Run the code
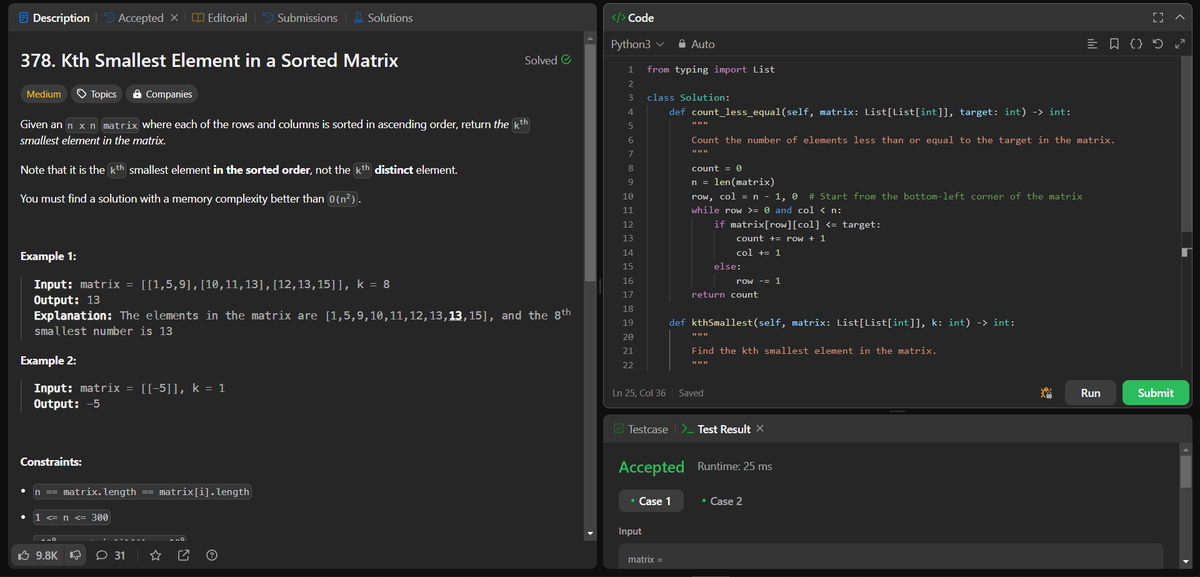Screen dimensions: 1200x577 1090,393
